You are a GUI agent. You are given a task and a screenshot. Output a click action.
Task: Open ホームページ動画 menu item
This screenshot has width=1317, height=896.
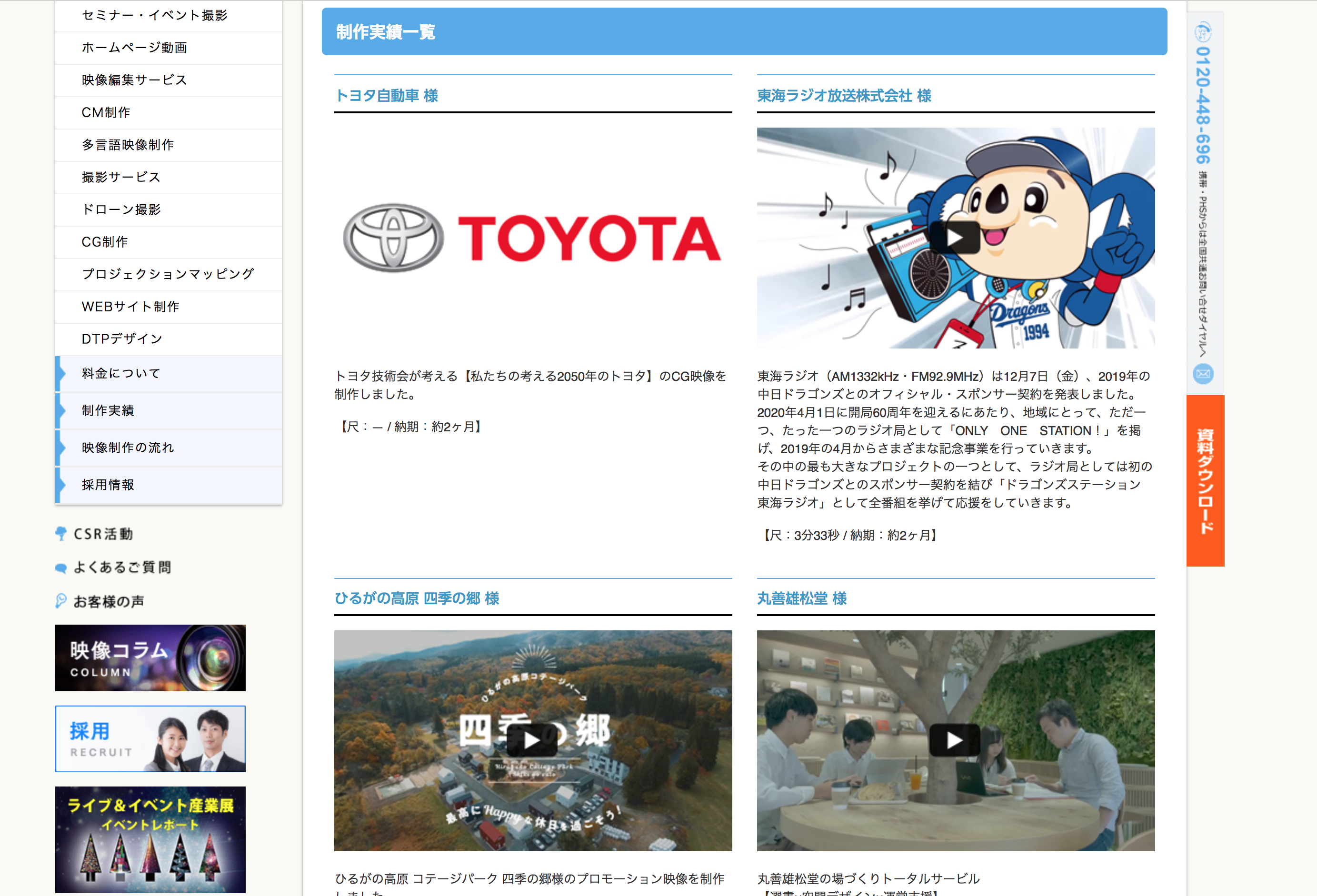pyautogui.click(x=168, y=48)
